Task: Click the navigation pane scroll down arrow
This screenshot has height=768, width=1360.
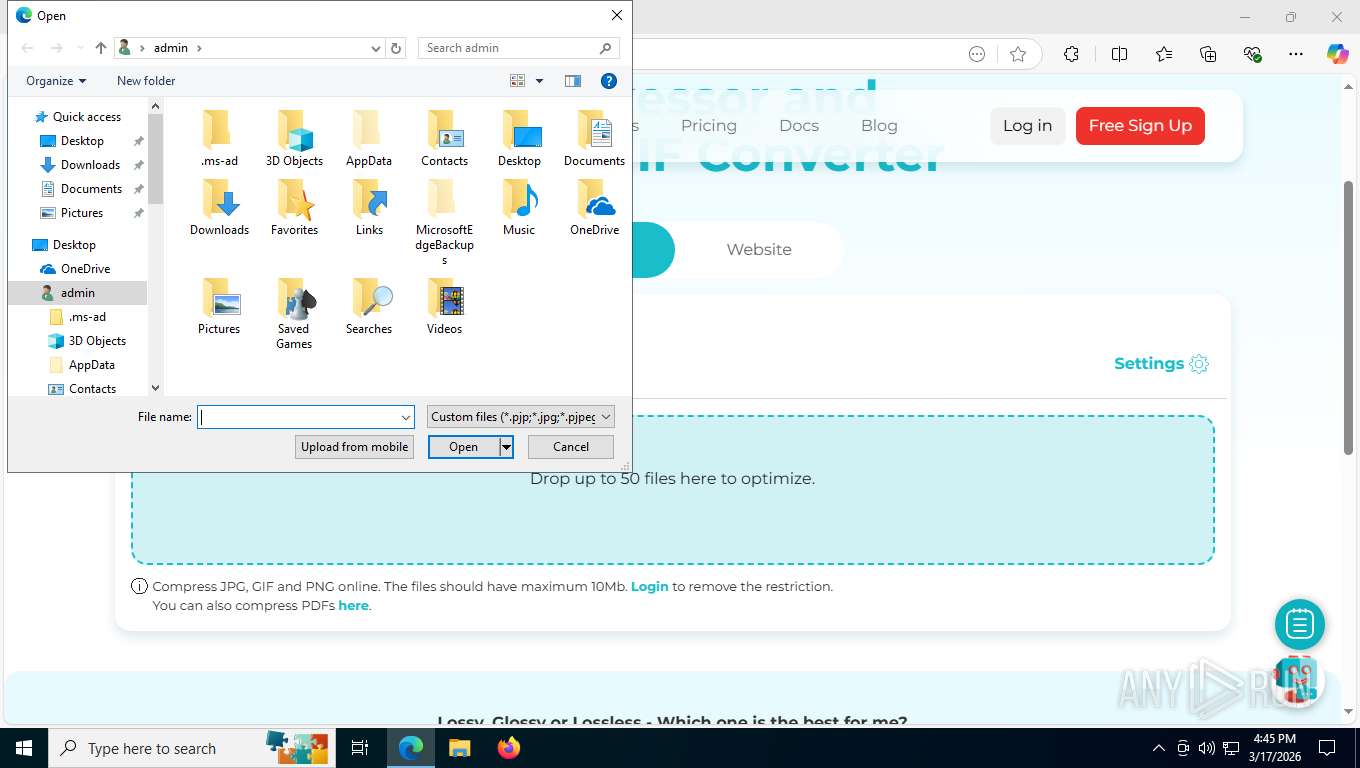Action: tap(155, 388)
